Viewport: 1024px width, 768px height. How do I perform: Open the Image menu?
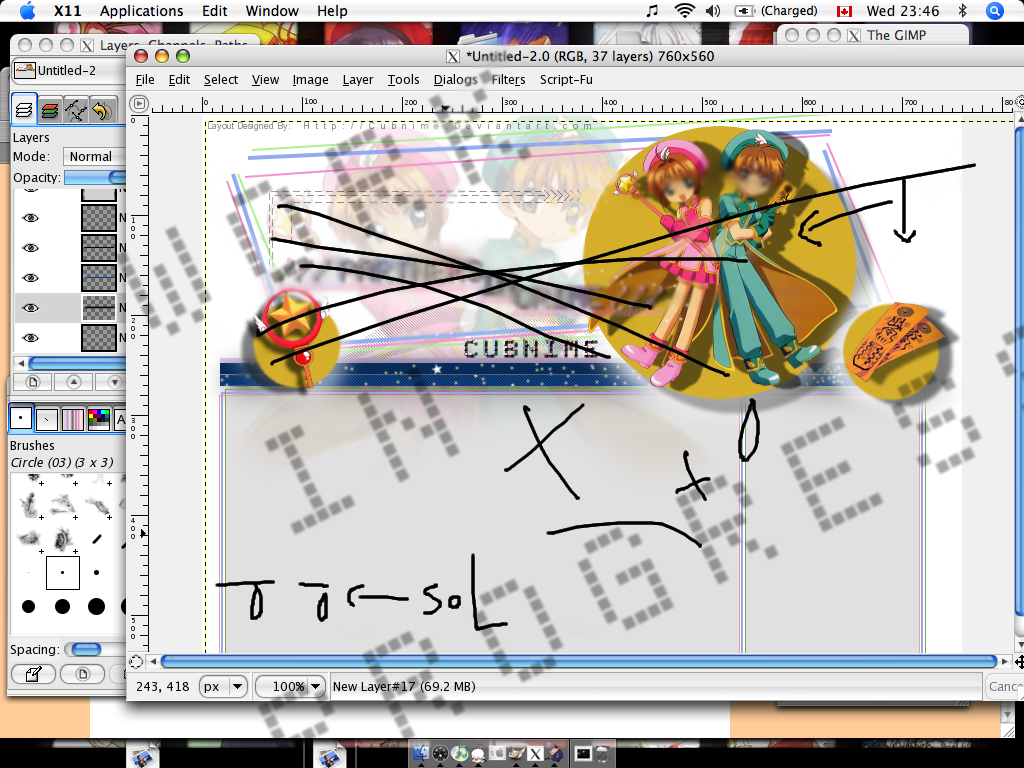coord(310,80)
